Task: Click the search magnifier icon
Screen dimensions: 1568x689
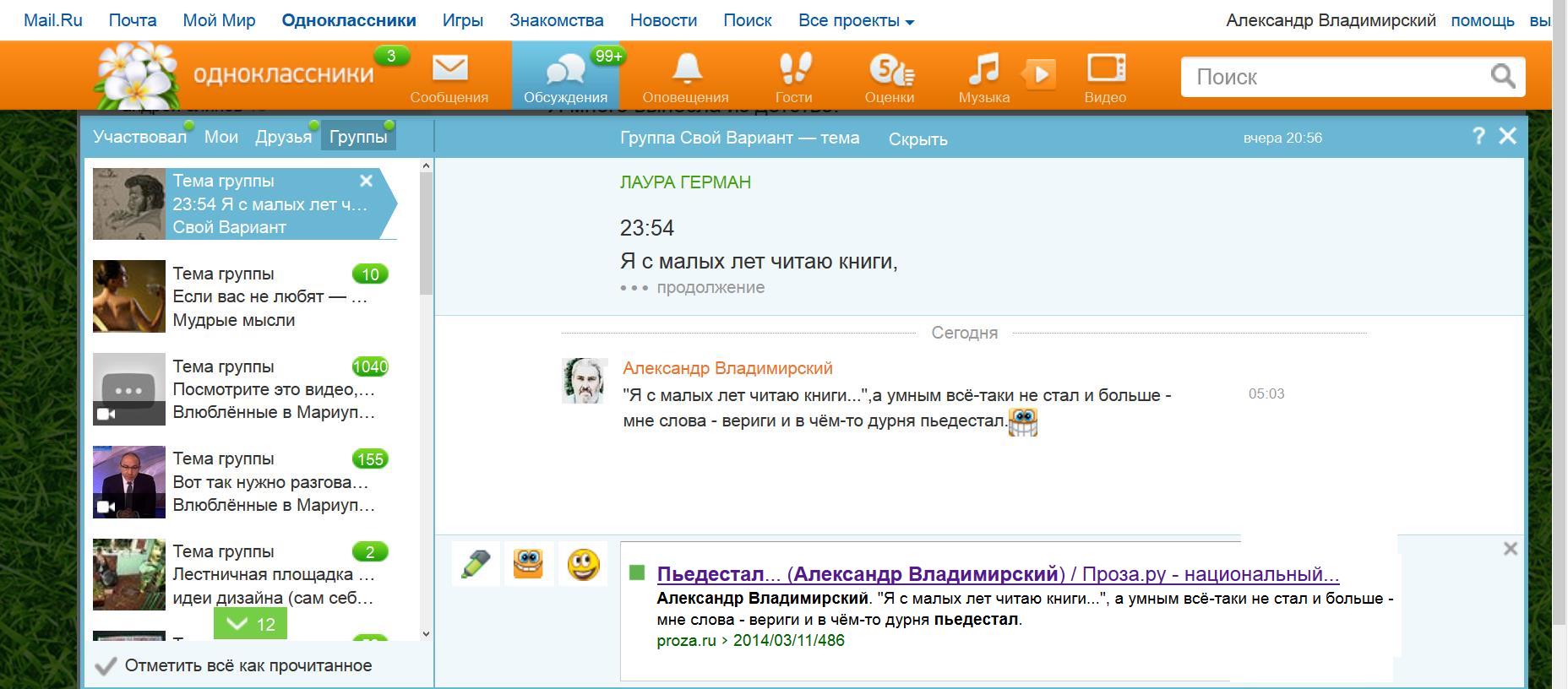Action: [1503, 76]
